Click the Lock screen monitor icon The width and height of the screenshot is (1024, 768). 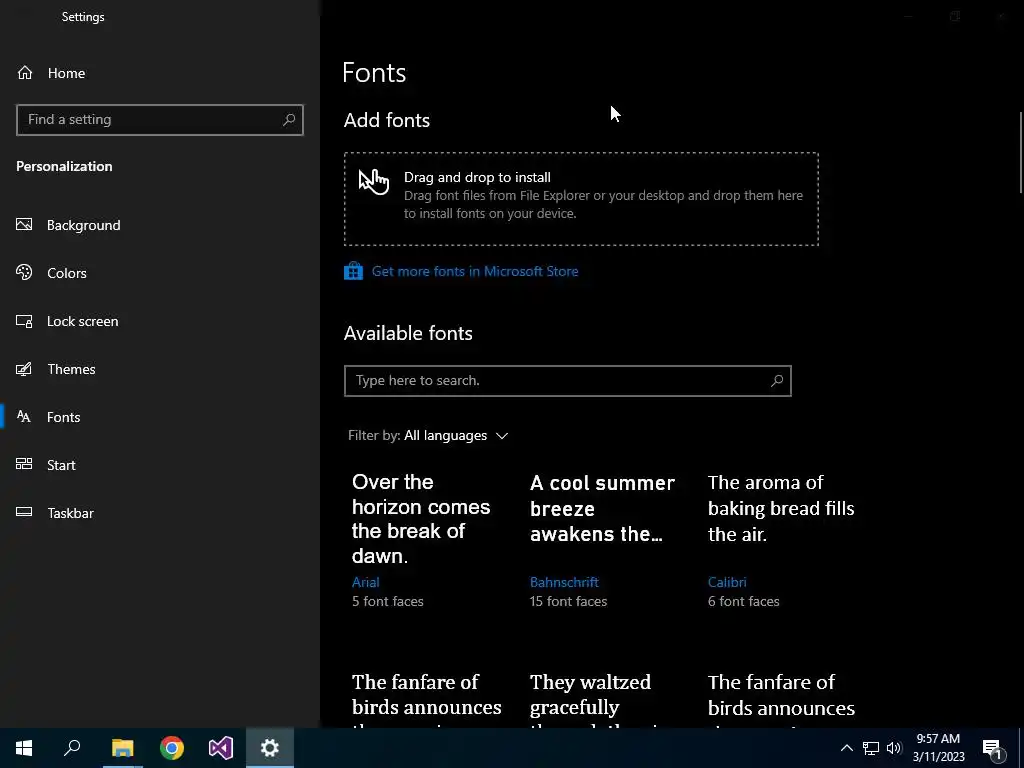(24, 321)
